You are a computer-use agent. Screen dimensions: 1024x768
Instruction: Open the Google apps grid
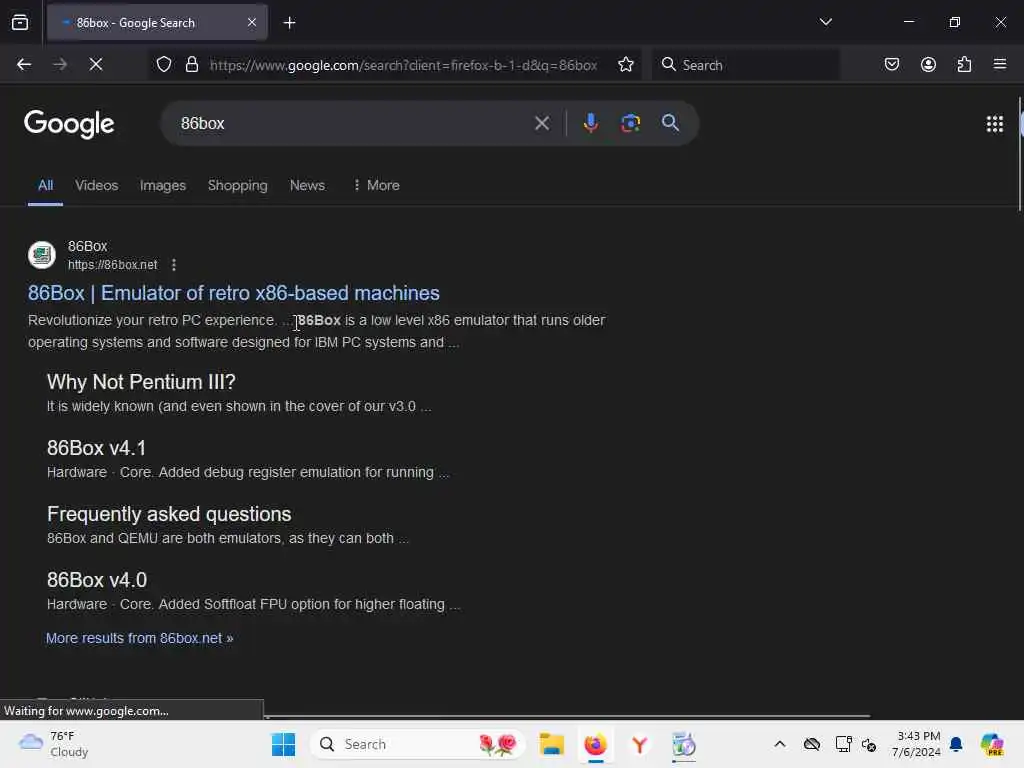(x=995, y=123)
